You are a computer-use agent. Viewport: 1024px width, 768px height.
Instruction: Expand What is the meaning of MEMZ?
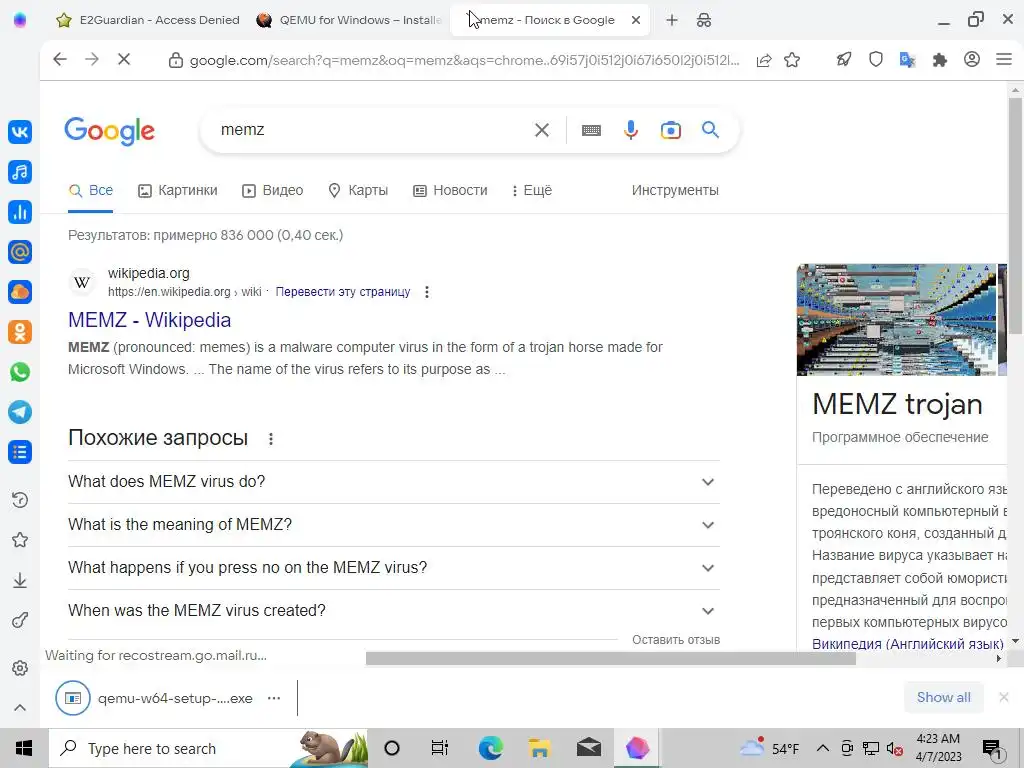(x=394, y=525)
